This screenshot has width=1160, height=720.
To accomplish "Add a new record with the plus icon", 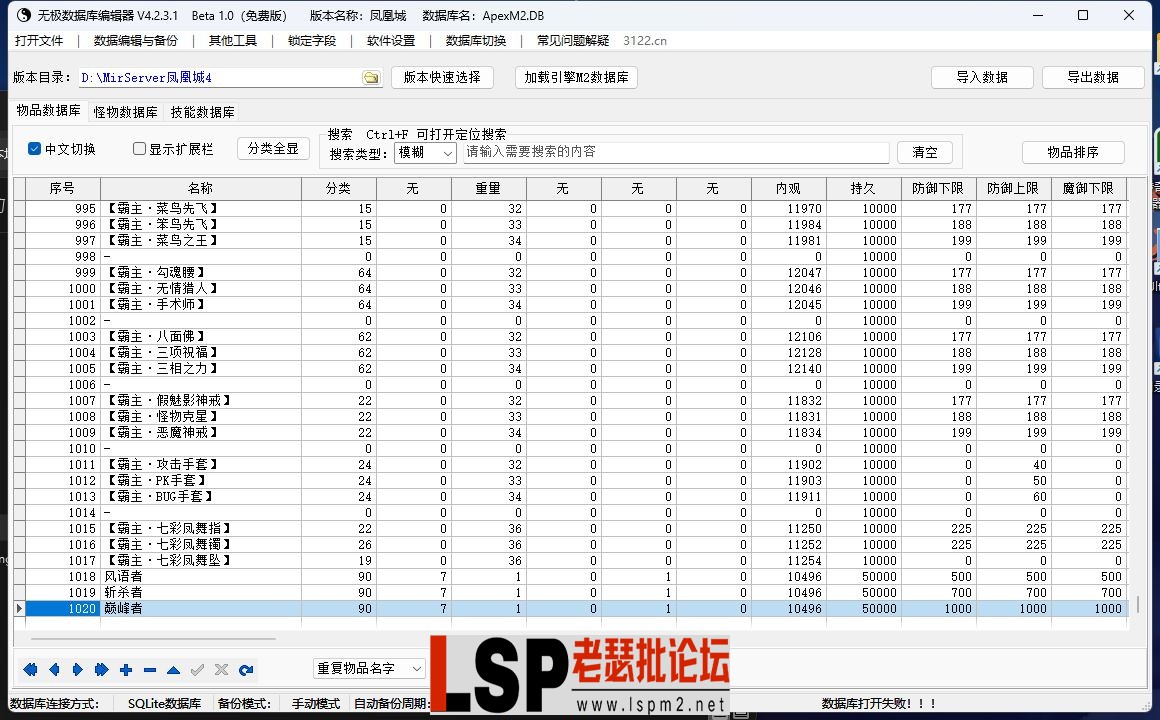I will pos(126,670).
